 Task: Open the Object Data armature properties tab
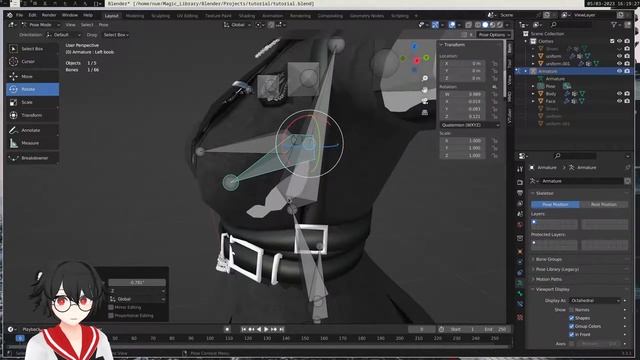520,283
